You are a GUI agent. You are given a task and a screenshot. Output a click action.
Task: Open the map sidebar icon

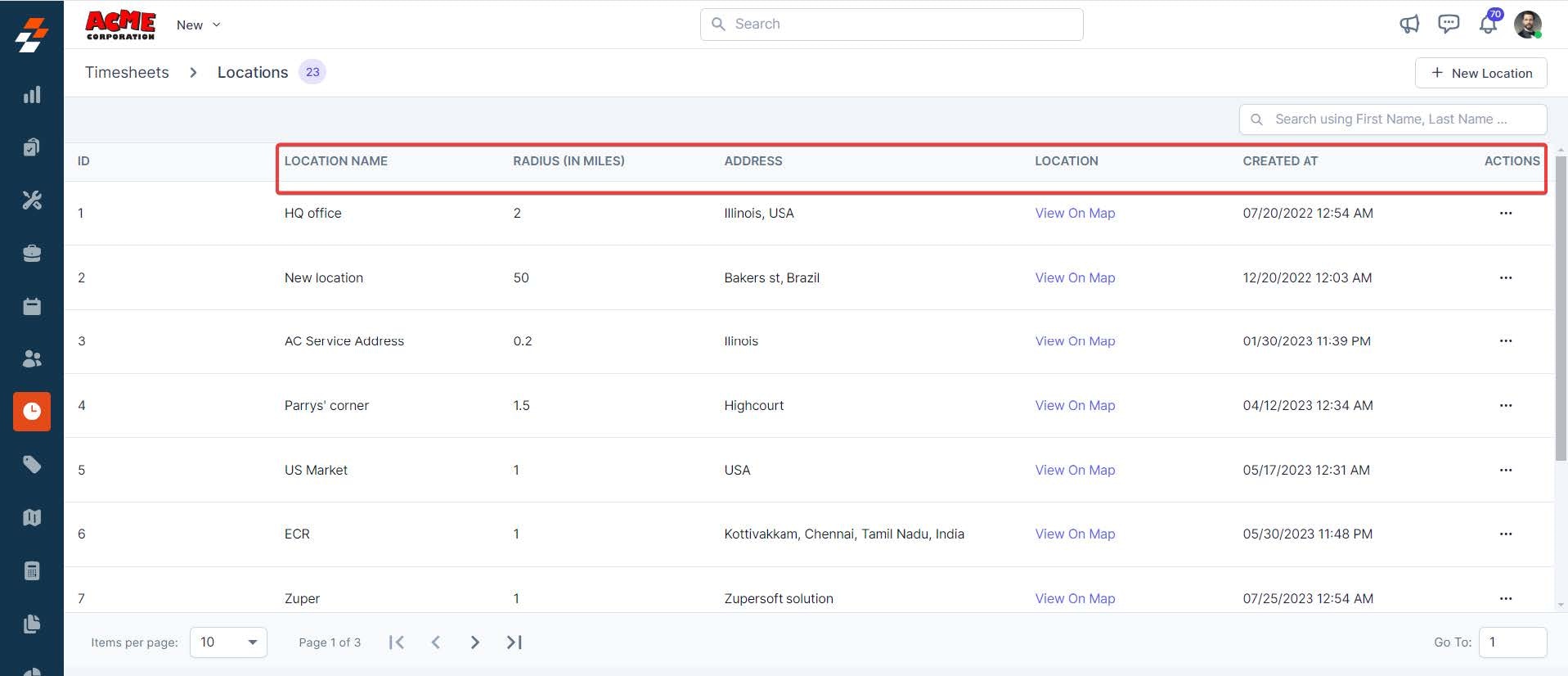point(32,517)
